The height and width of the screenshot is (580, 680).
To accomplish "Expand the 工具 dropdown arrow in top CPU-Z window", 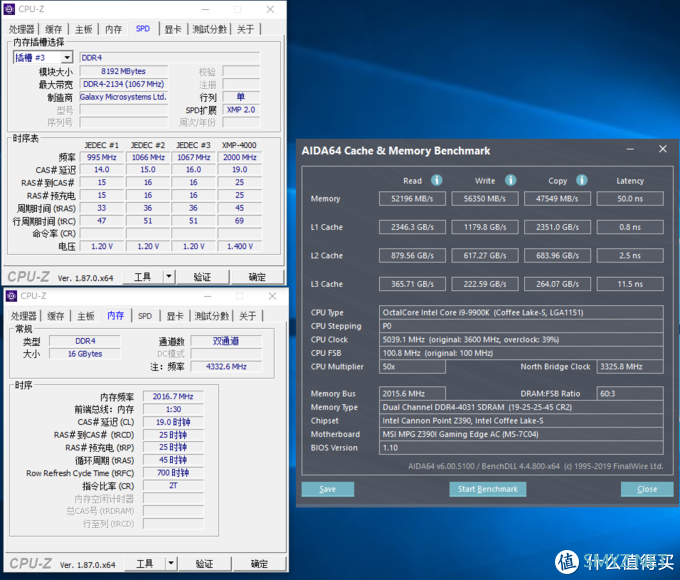I will (169, 276).
